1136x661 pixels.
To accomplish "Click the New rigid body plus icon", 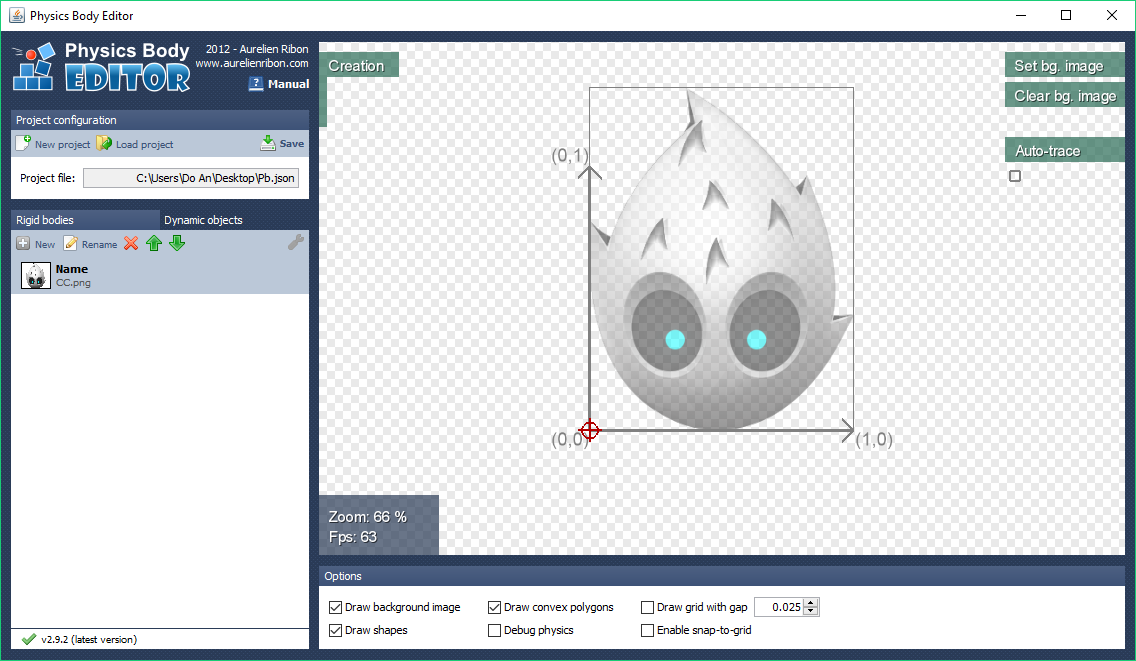I will point(23,244).
